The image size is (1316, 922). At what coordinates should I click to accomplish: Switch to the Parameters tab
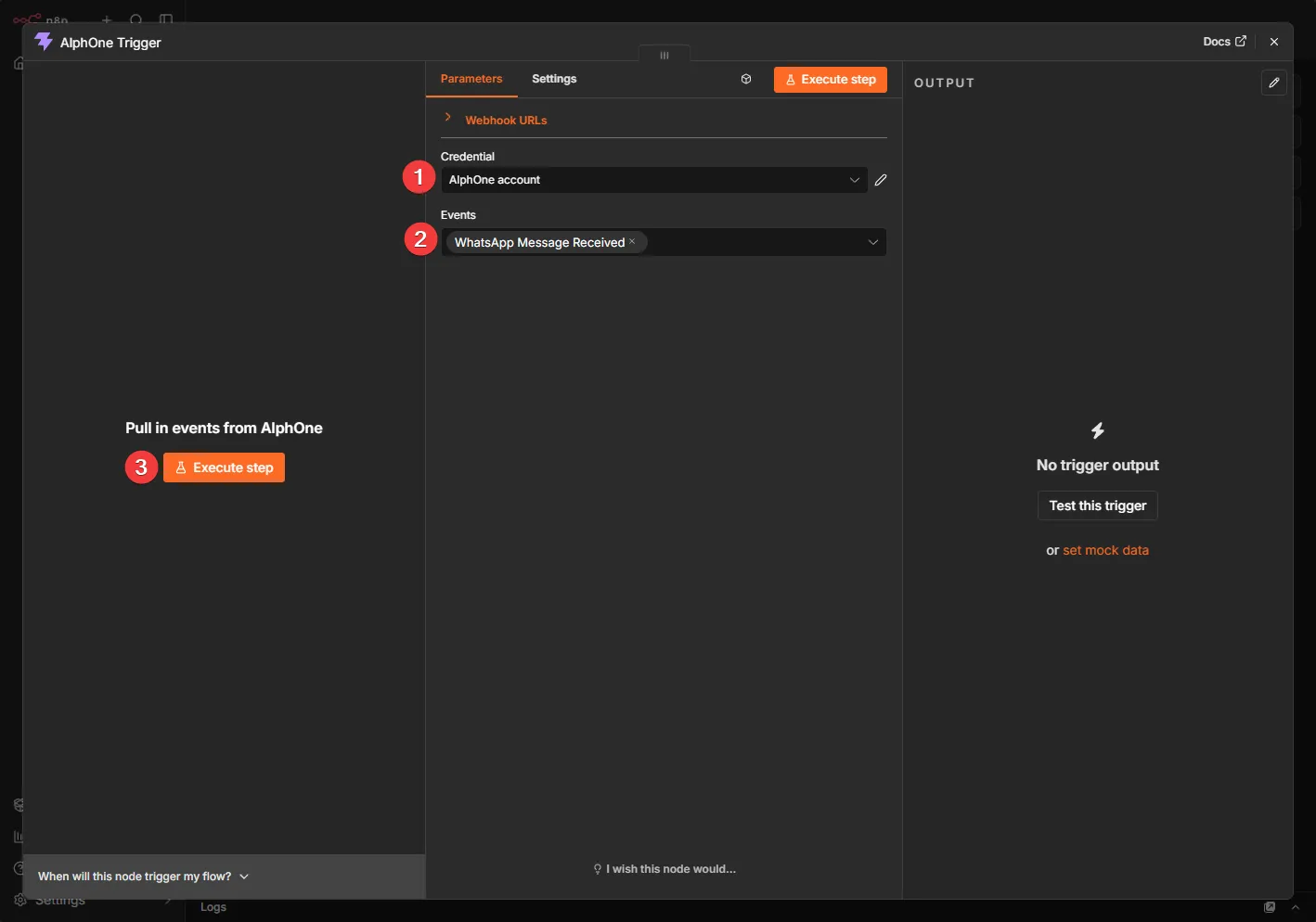coord(471,79)
